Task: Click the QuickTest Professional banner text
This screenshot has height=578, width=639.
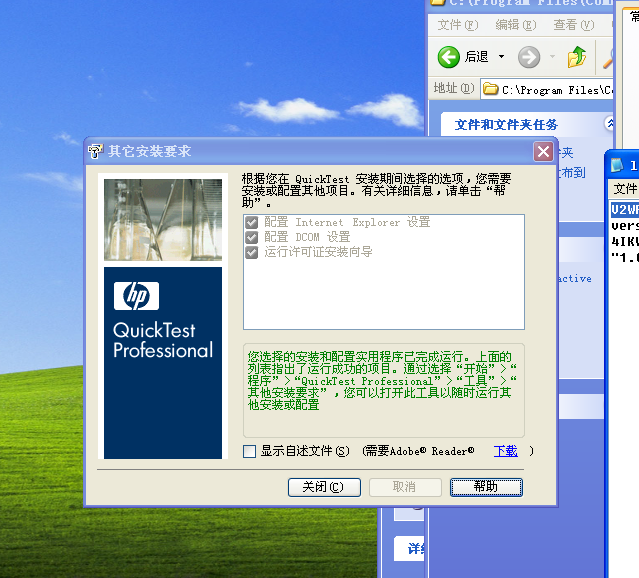Action: coord(163,340)
